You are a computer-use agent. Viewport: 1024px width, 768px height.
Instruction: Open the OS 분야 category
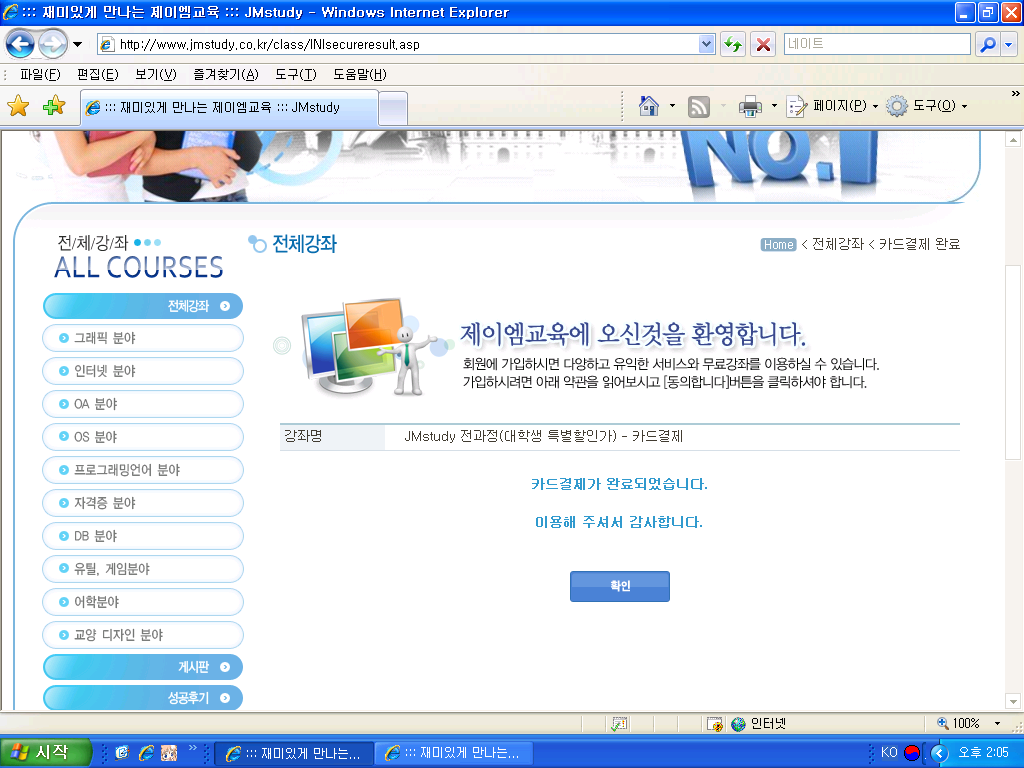[x=143, y=437]
